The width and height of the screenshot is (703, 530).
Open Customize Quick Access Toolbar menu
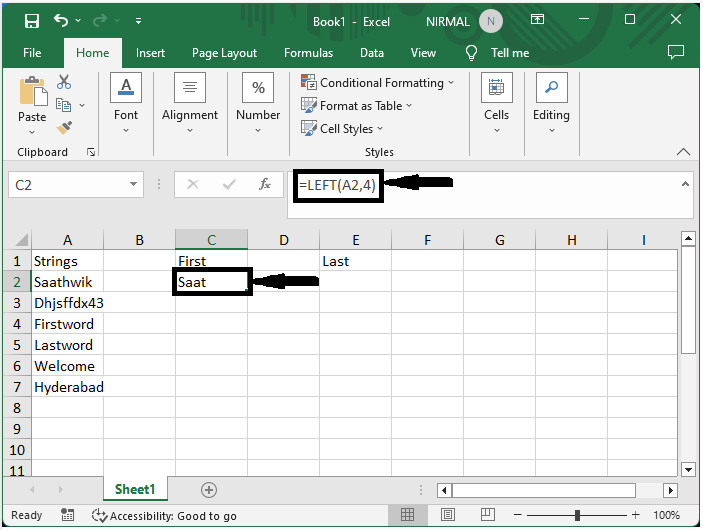pos(139,21)
